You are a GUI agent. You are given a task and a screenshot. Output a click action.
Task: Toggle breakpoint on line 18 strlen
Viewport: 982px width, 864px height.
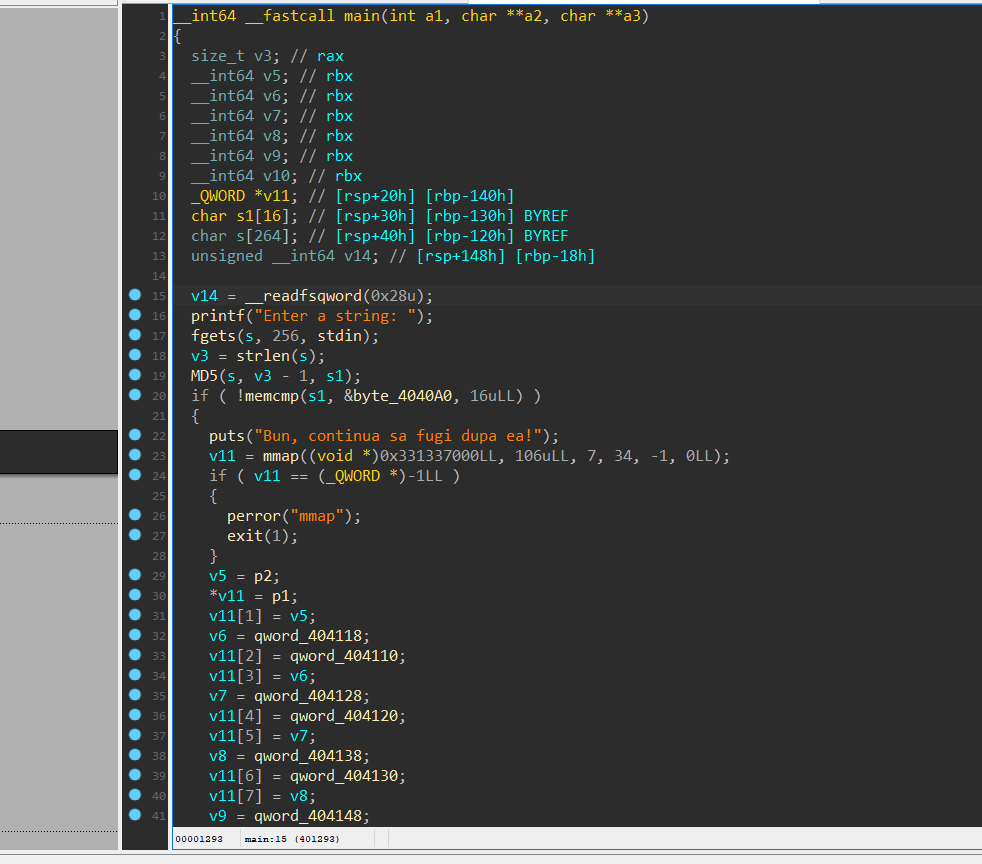(135, 355)
